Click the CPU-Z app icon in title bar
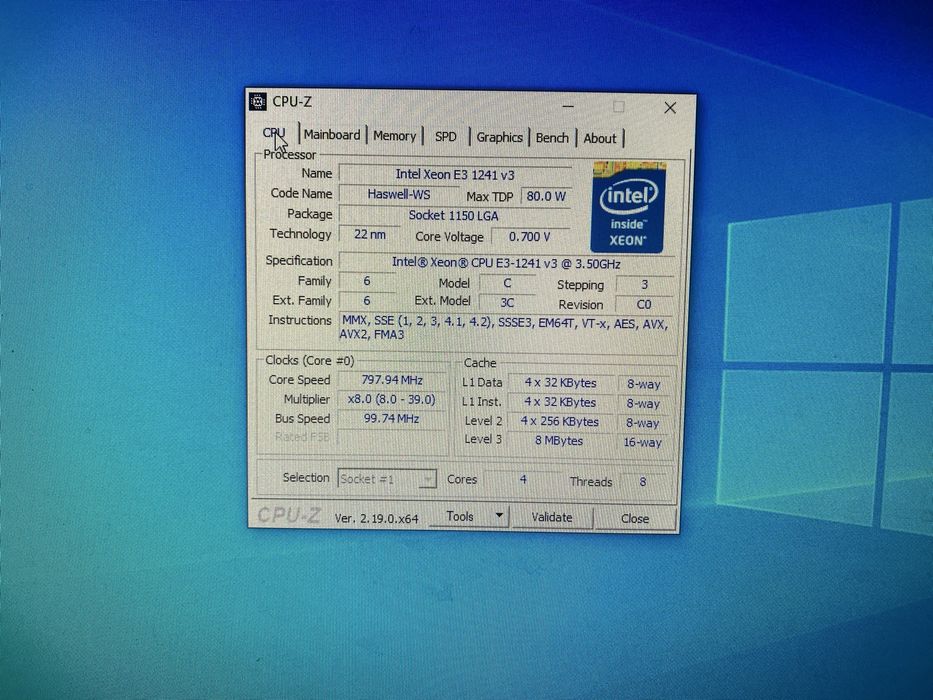The image size is (933, 700). [x=258, y=101]
